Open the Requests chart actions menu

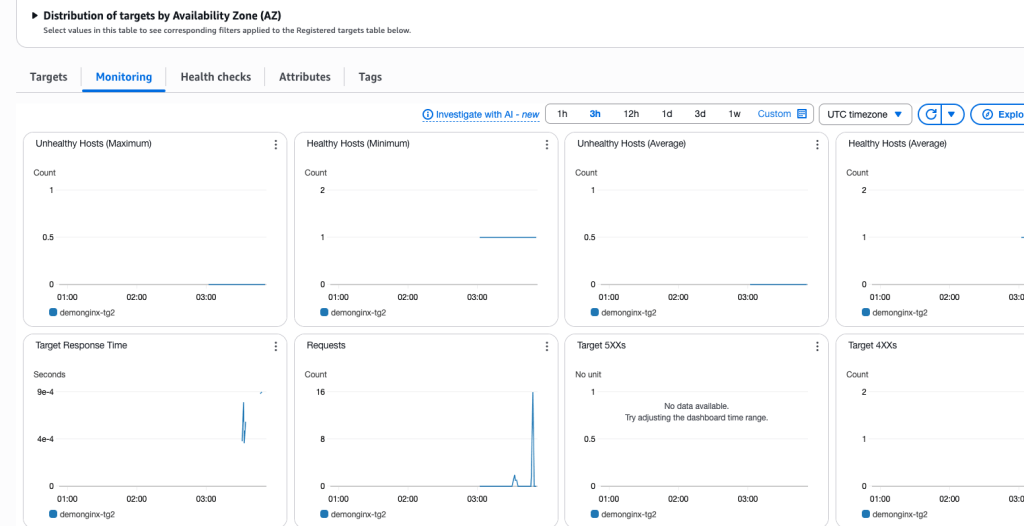(x=547, y=346)
